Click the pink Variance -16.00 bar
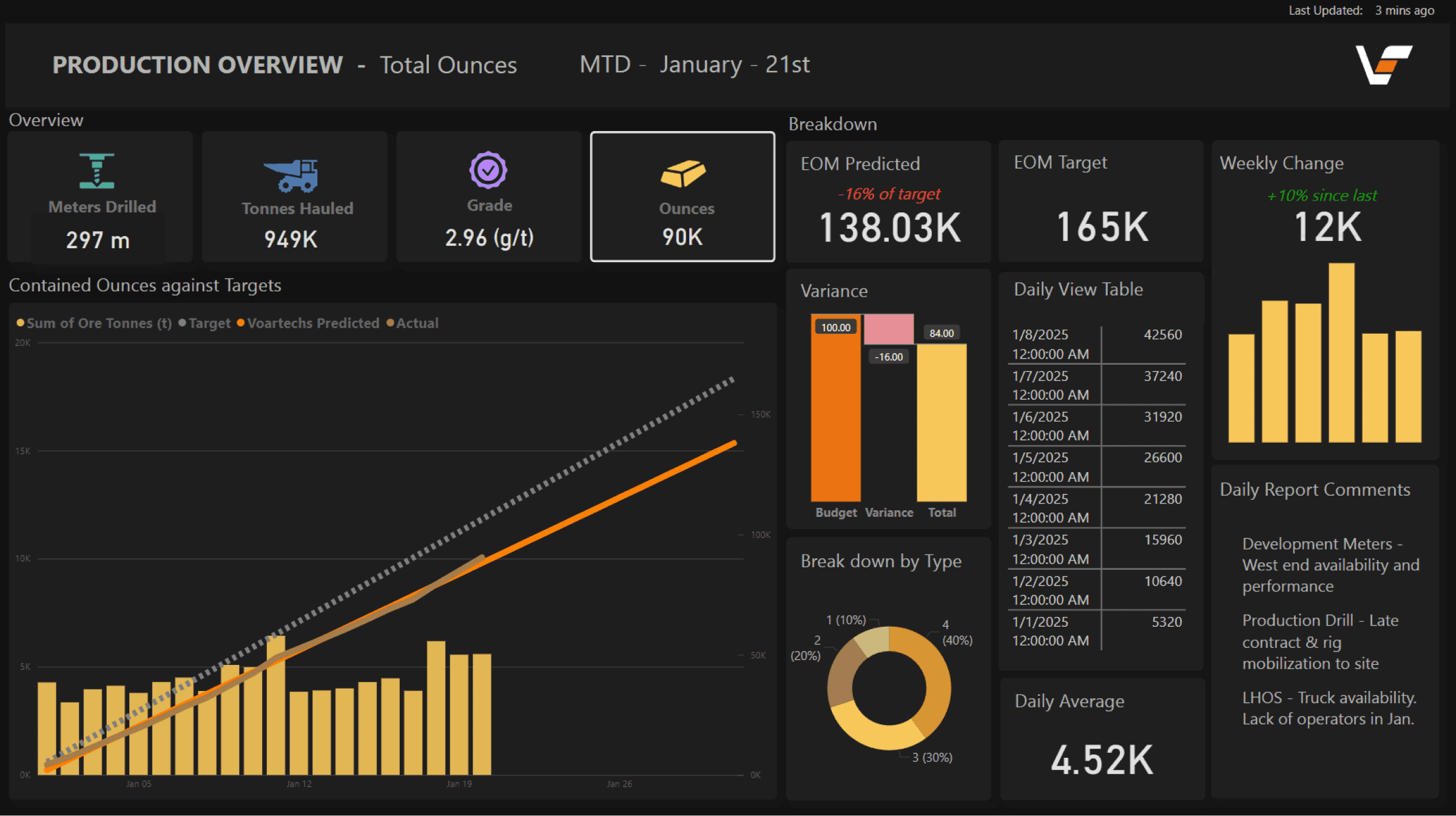Viewport: 1456px width, 816px height. (x=889, y=329)
